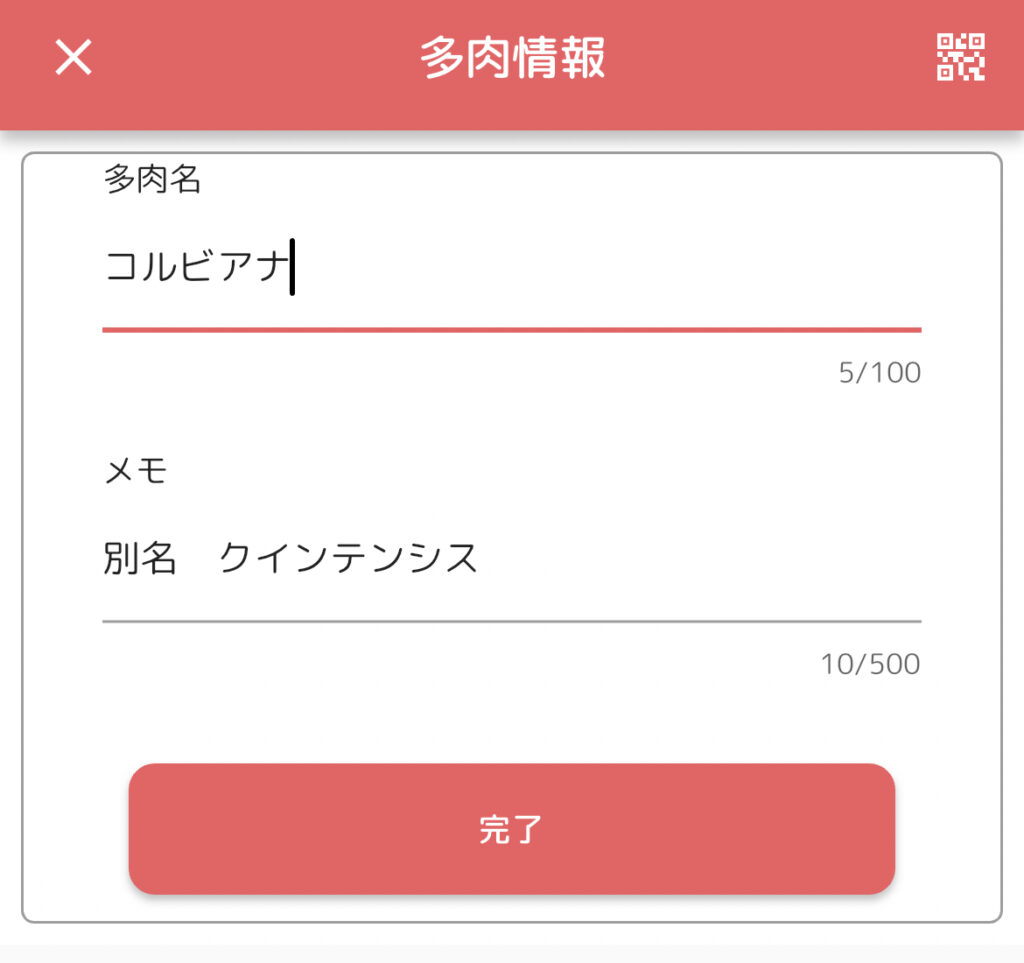Viewport: 1024px width, 963px height.
Task: Click the クインテンシス text in memo
Action: click(348, 558)
